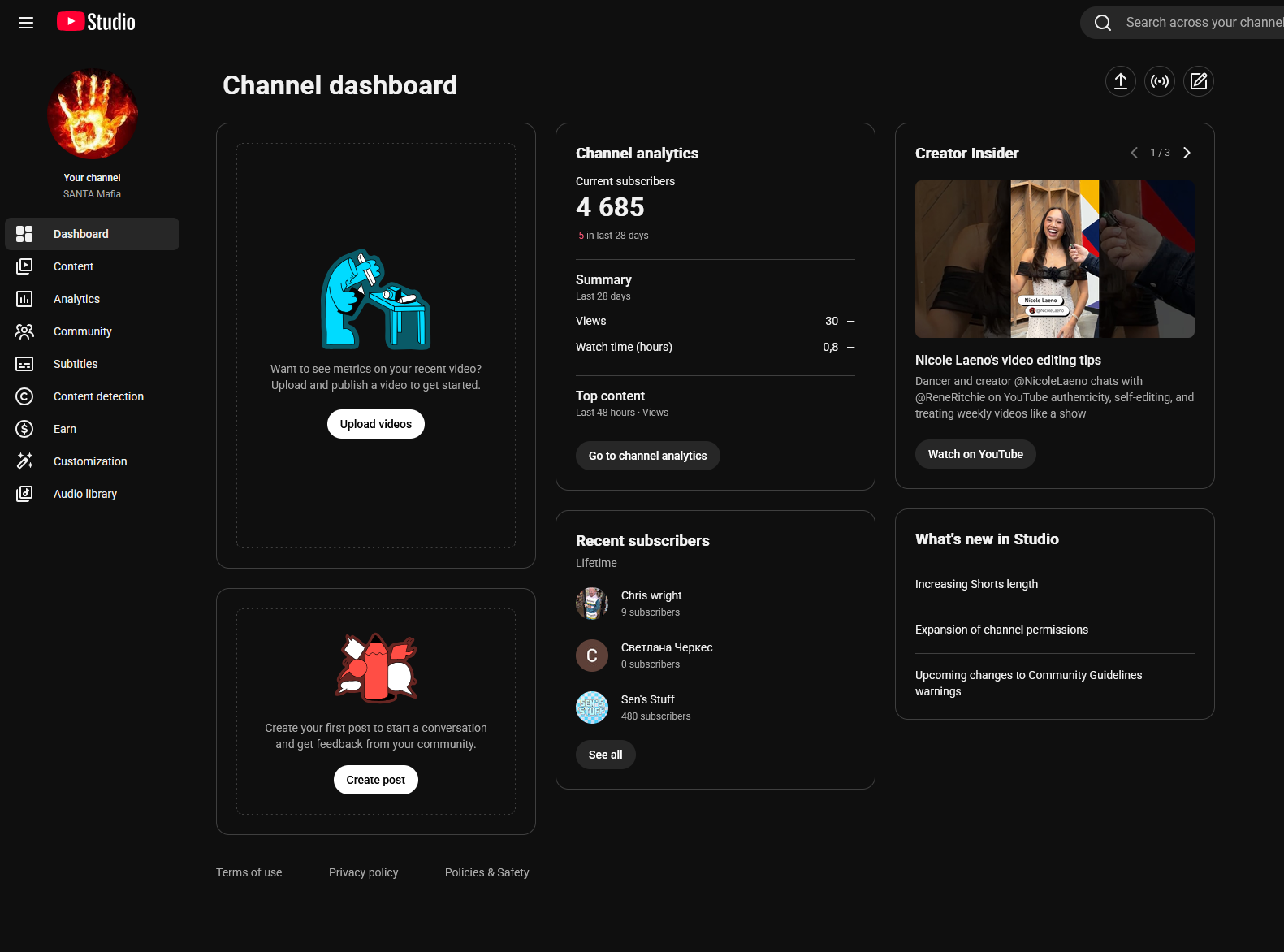The image size is (1284, 952).
Task: Click the Watch on YouTube button
Action: 975,454
